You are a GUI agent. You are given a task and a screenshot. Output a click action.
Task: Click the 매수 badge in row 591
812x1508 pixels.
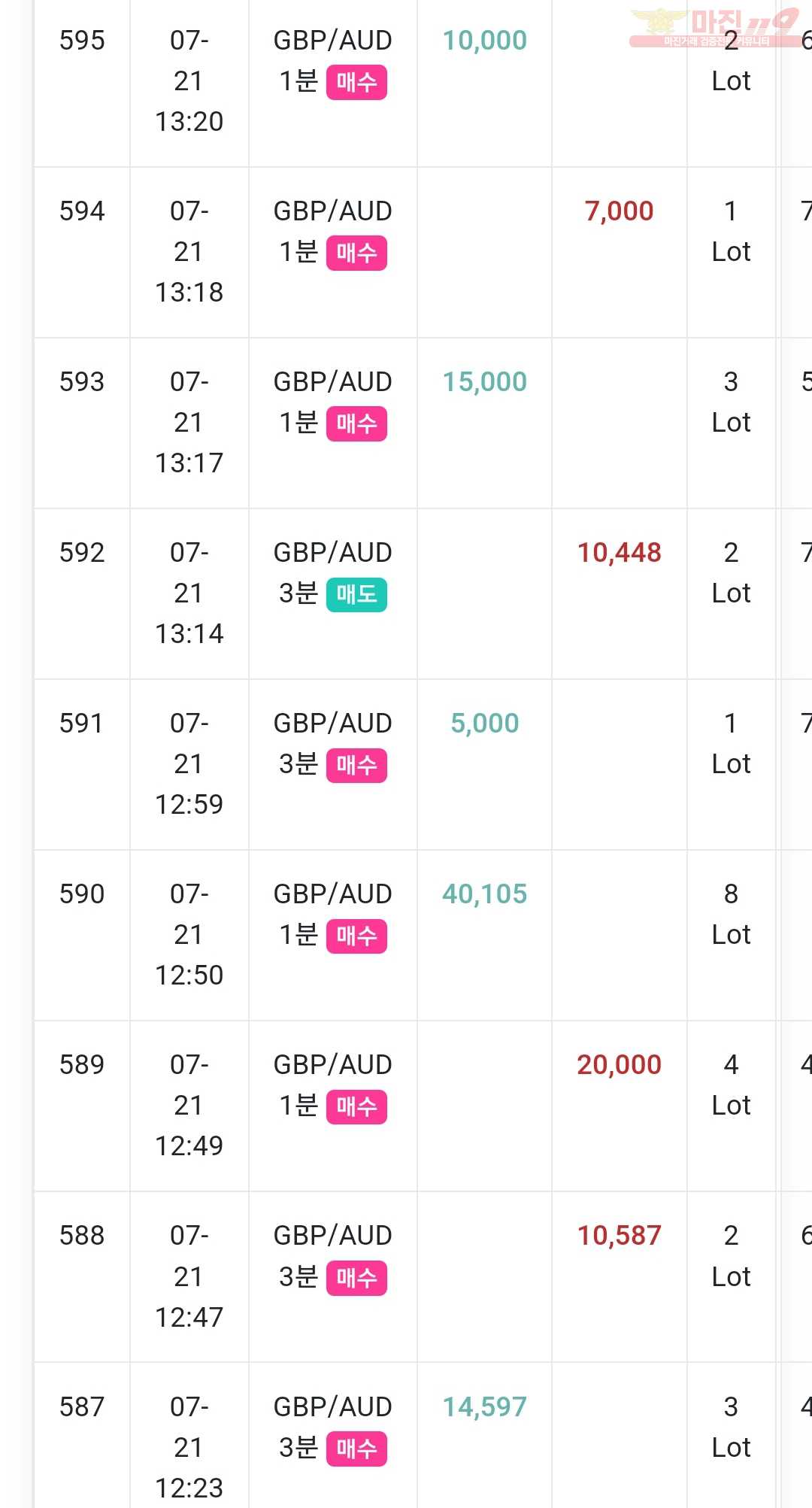point(356,765)
